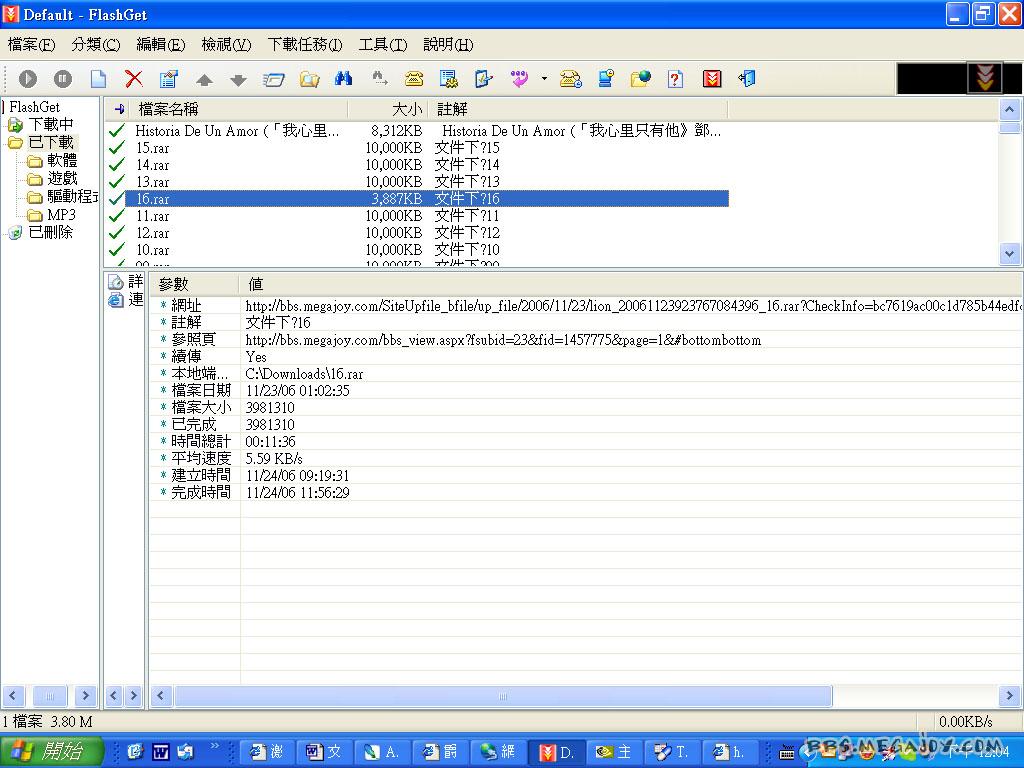This screenshot has width=1024, height=768.
Task: Click the Find Next toolbar icon
Action: coord(379,79)
